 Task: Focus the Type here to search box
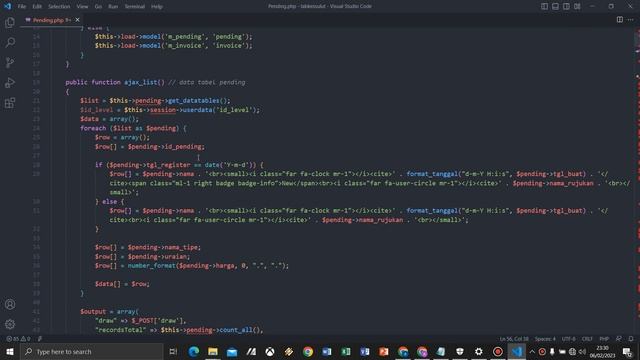(x=91, y=351)
